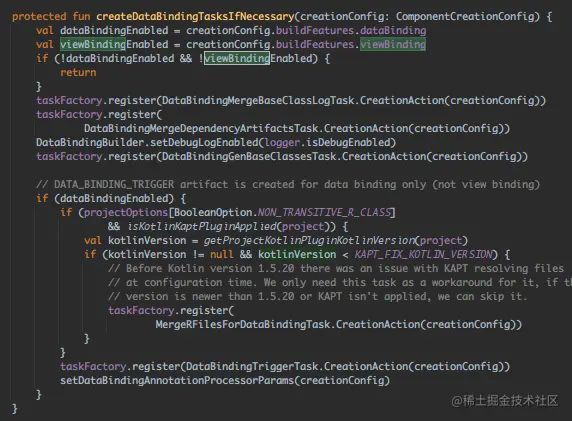Click projectOptions in the nested if
Image resolution: width=572 pixels, height=421 pixels.
(x=126, y=212)
